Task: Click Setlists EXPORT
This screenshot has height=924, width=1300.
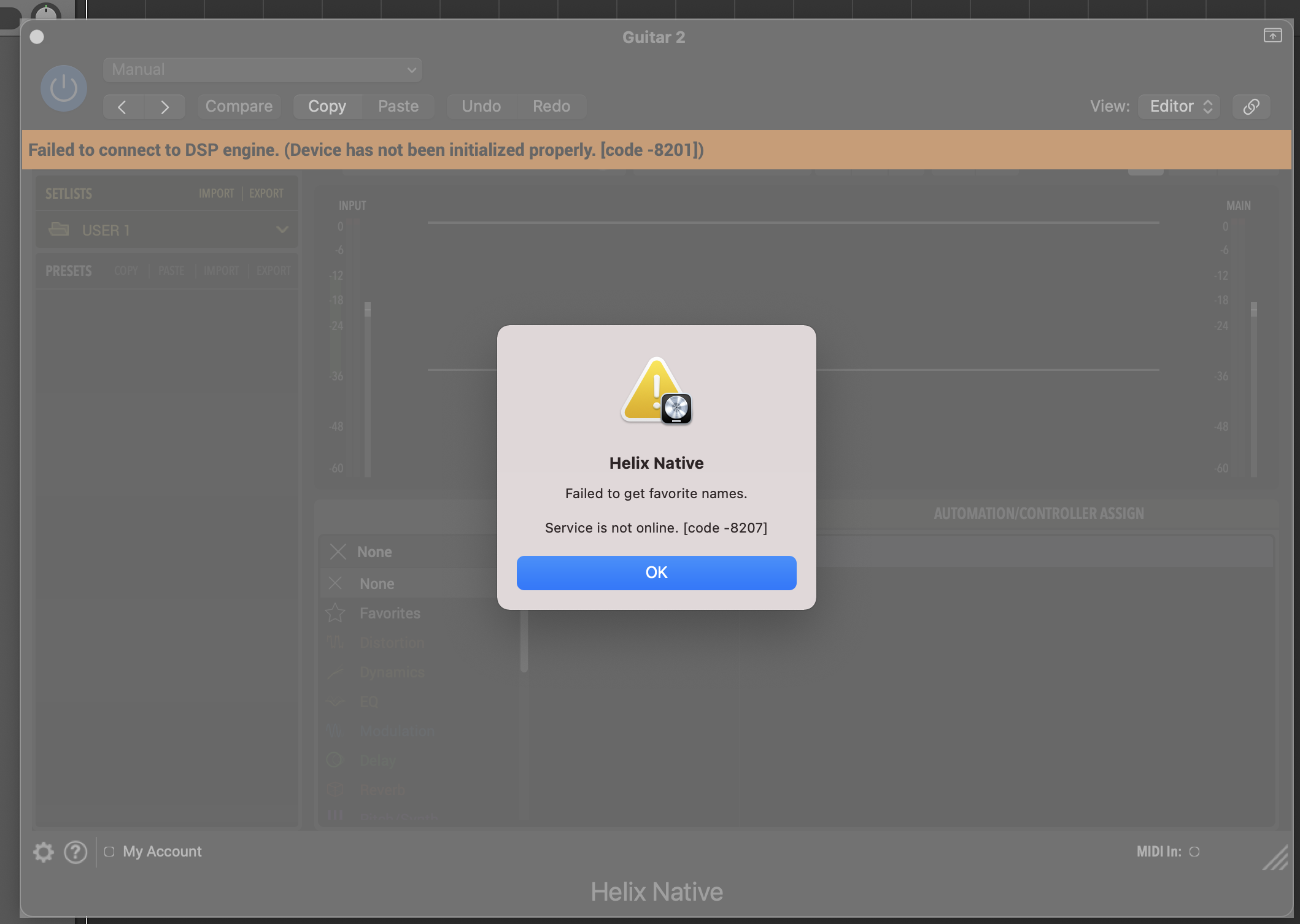Action: [266, 193]
